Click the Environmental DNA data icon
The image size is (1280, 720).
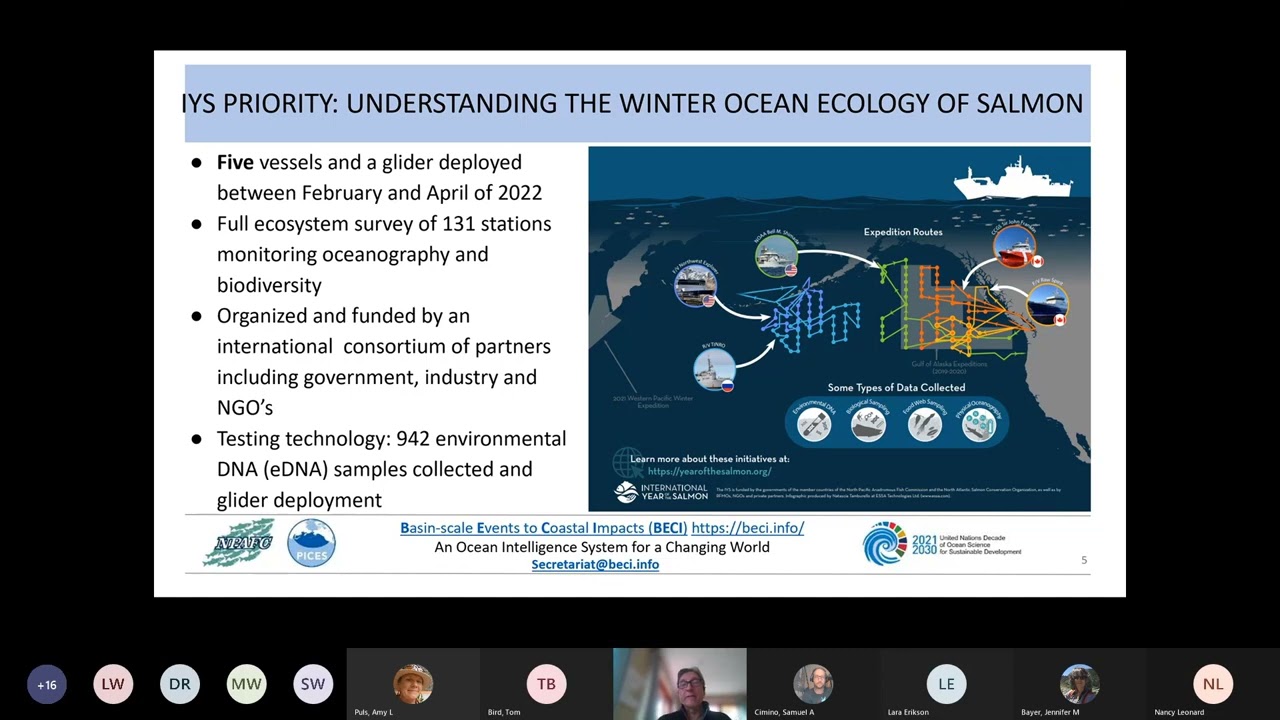point(813,425)
